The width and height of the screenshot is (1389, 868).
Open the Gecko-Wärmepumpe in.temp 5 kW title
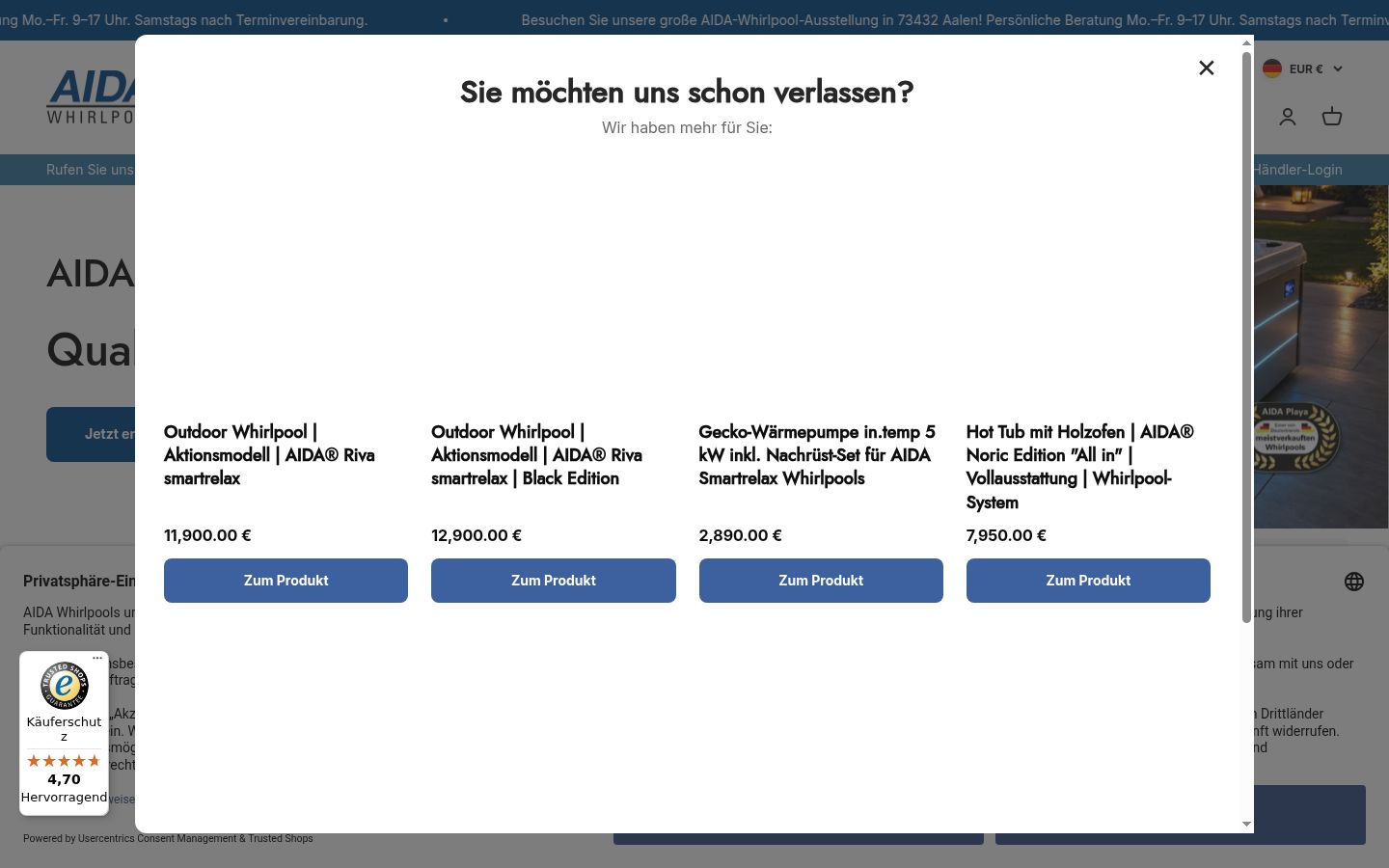click(817, 455)
